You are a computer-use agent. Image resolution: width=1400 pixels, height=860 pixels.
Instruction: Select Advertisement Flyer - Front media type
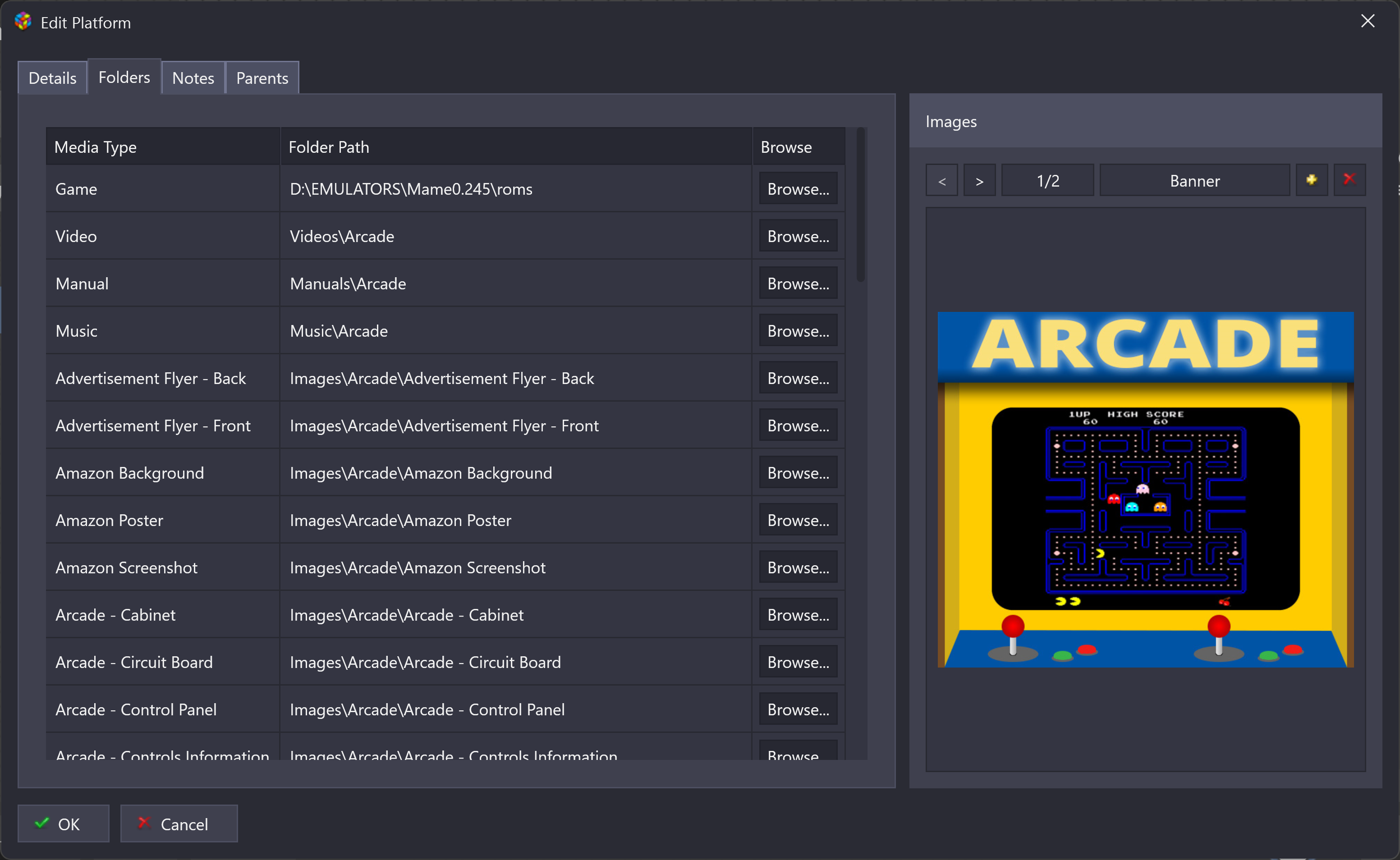(x=163, y=425)
